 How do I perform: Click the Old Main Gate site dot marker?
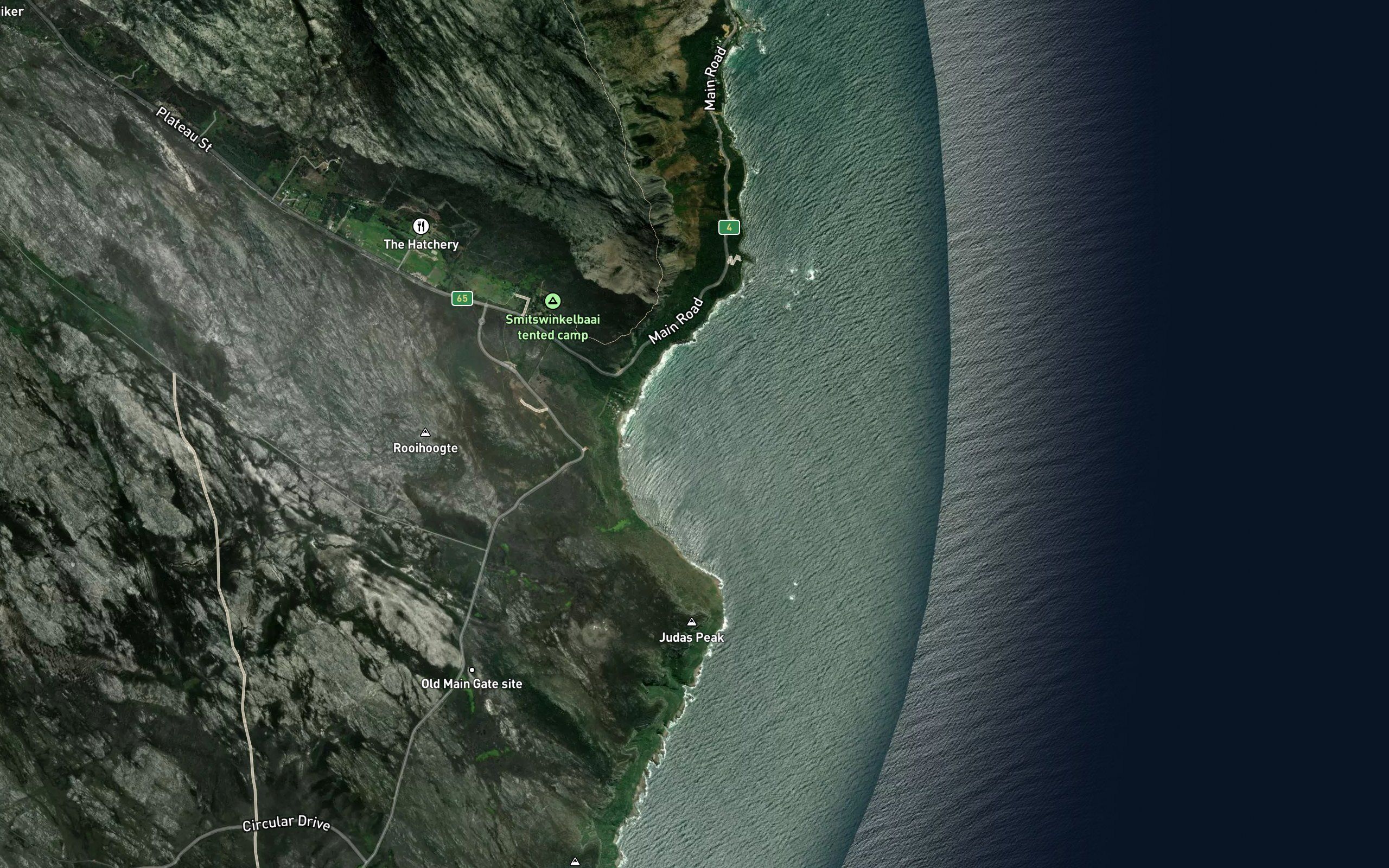(472, 669)
